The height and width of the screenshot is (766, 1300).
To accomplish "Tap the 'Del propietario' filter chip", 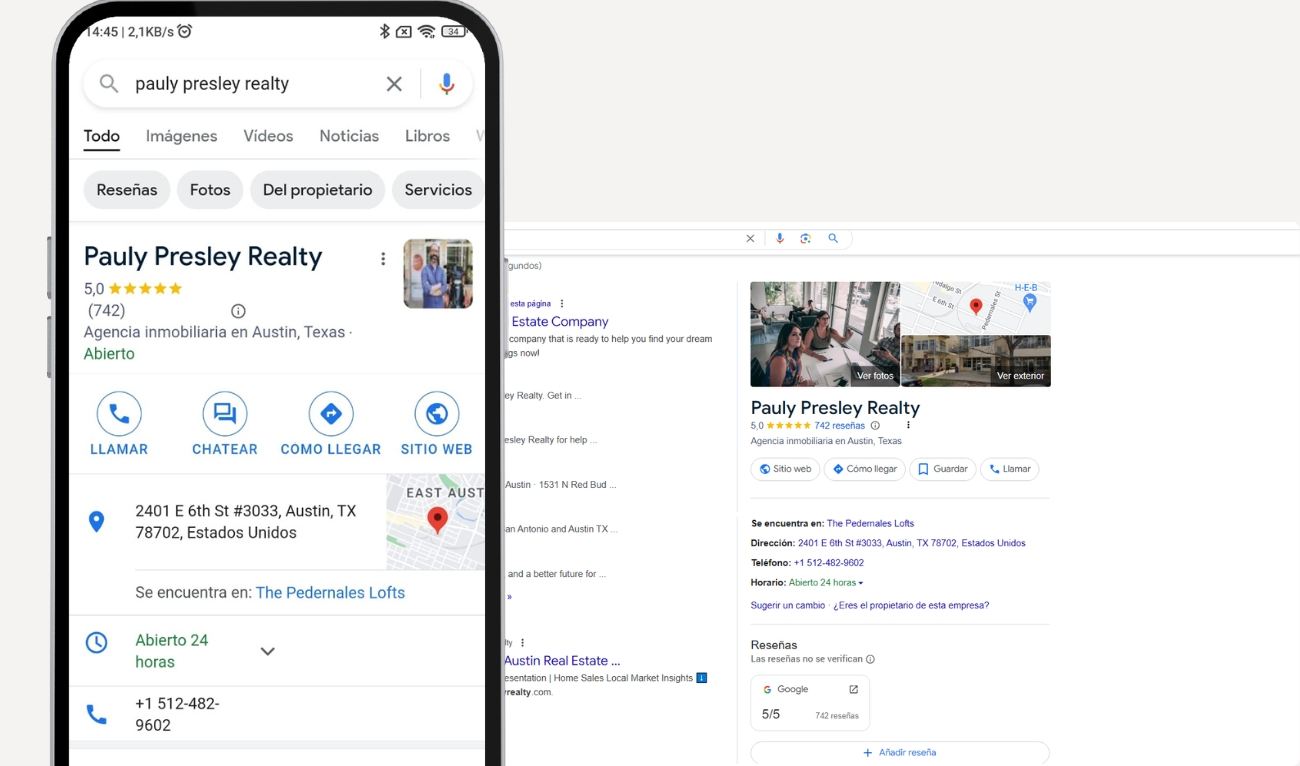I will click(x=317, y=190).
